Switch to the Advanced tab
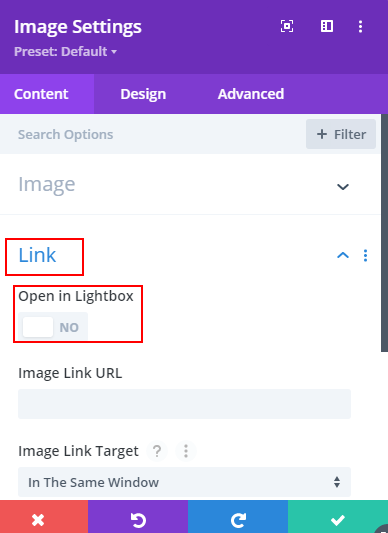 (251, 94)
